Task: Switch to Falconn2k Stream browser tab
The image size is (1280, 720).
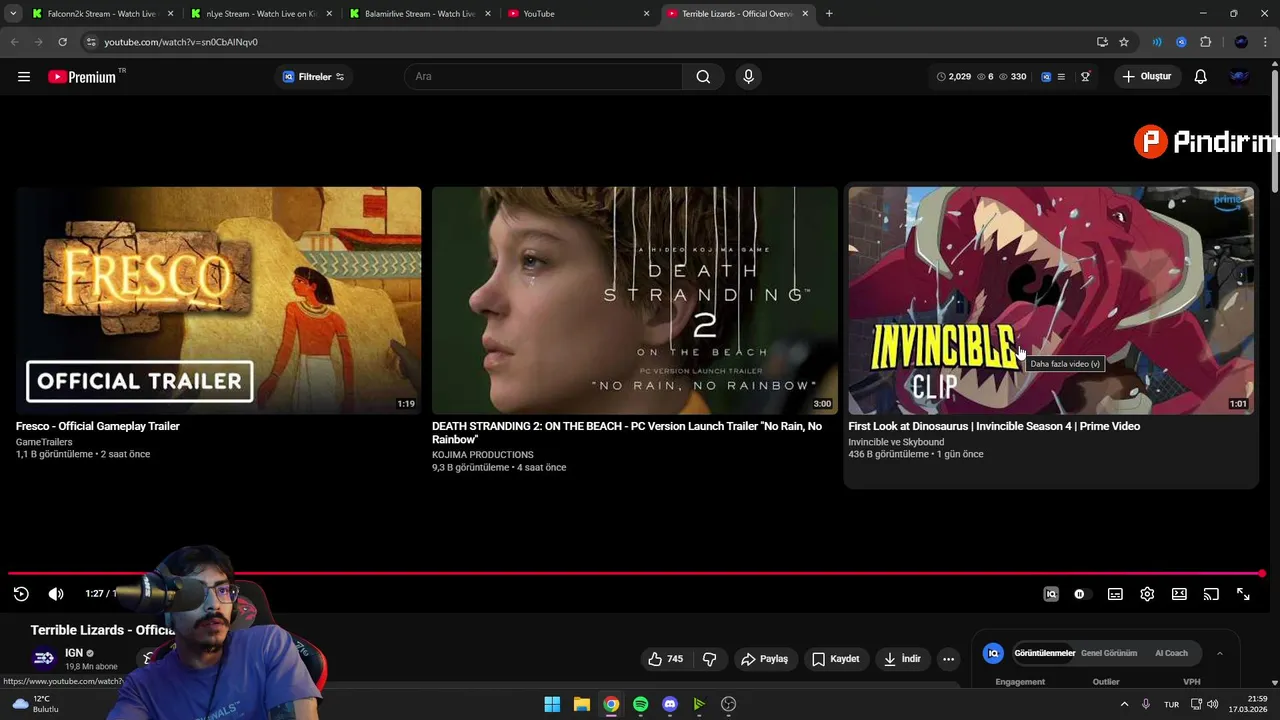Action: [x=101, y=14]
